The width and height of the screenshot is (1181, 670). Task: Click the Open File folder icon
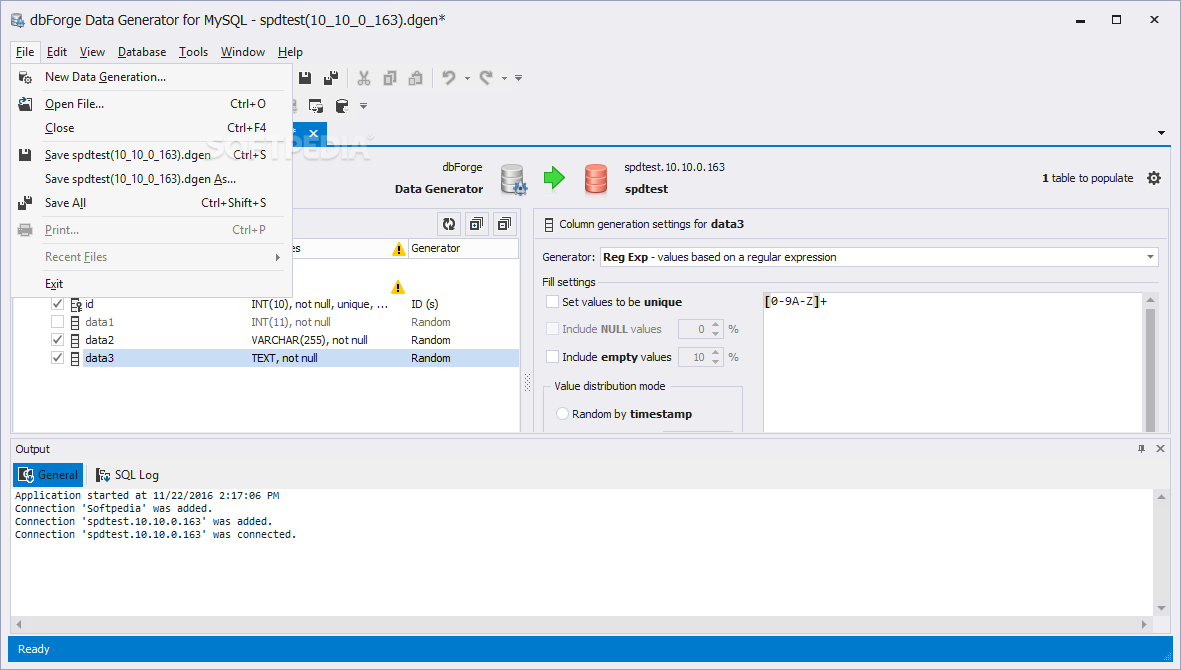tap(25, 104)
